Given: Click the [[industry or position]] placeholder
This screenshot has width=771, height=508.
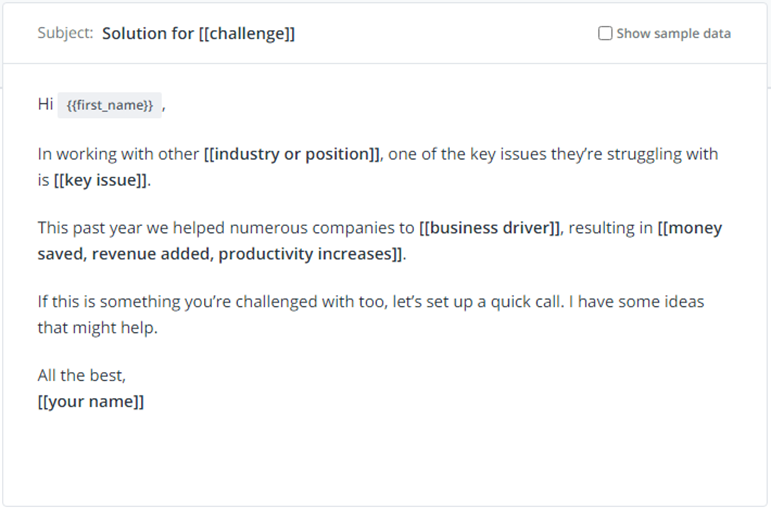Looking at the screenshot, I should pos(292,154).
